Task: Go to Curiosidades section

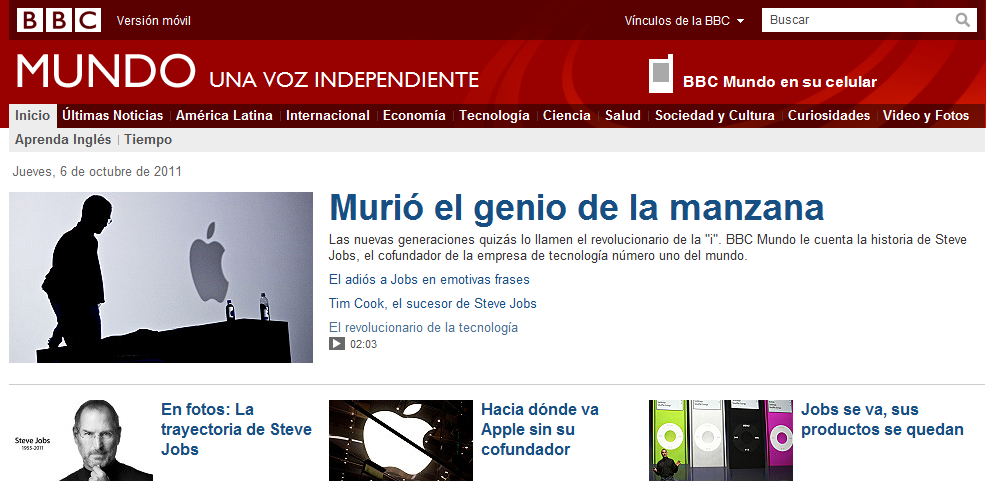Action: 829,116
